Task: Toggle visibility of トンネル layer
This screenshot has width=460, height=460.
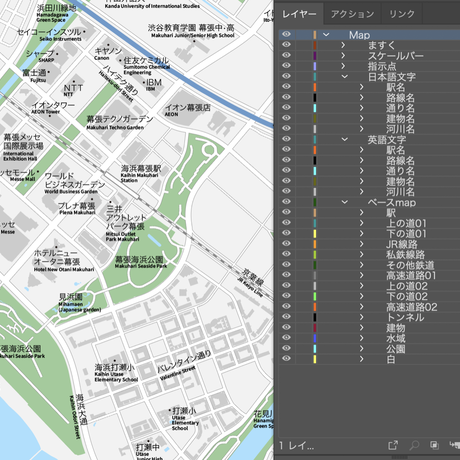Action: [x=286, y=317]
